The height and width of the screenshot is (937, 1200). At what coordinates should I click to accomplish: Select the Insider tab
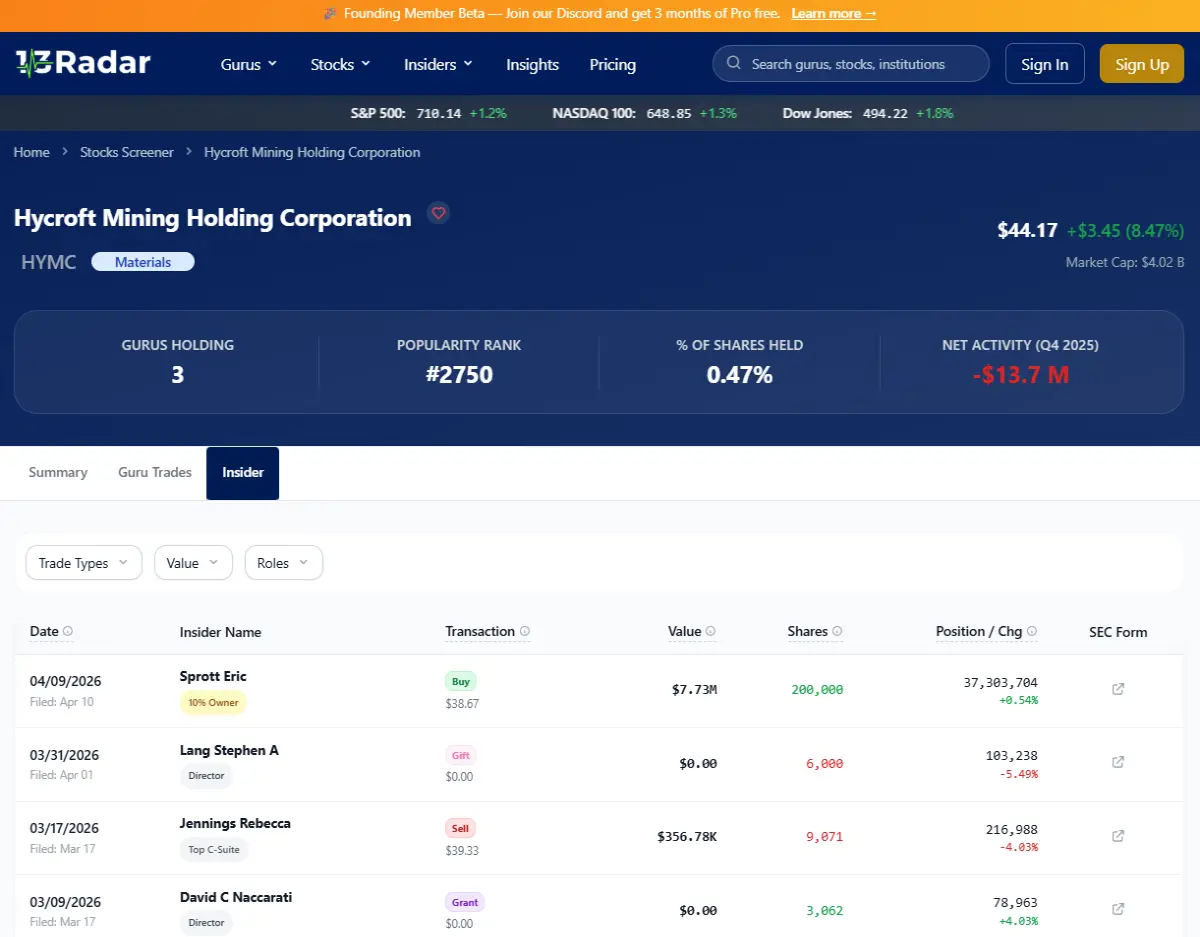pyautogui.click(x=243, y=473)
